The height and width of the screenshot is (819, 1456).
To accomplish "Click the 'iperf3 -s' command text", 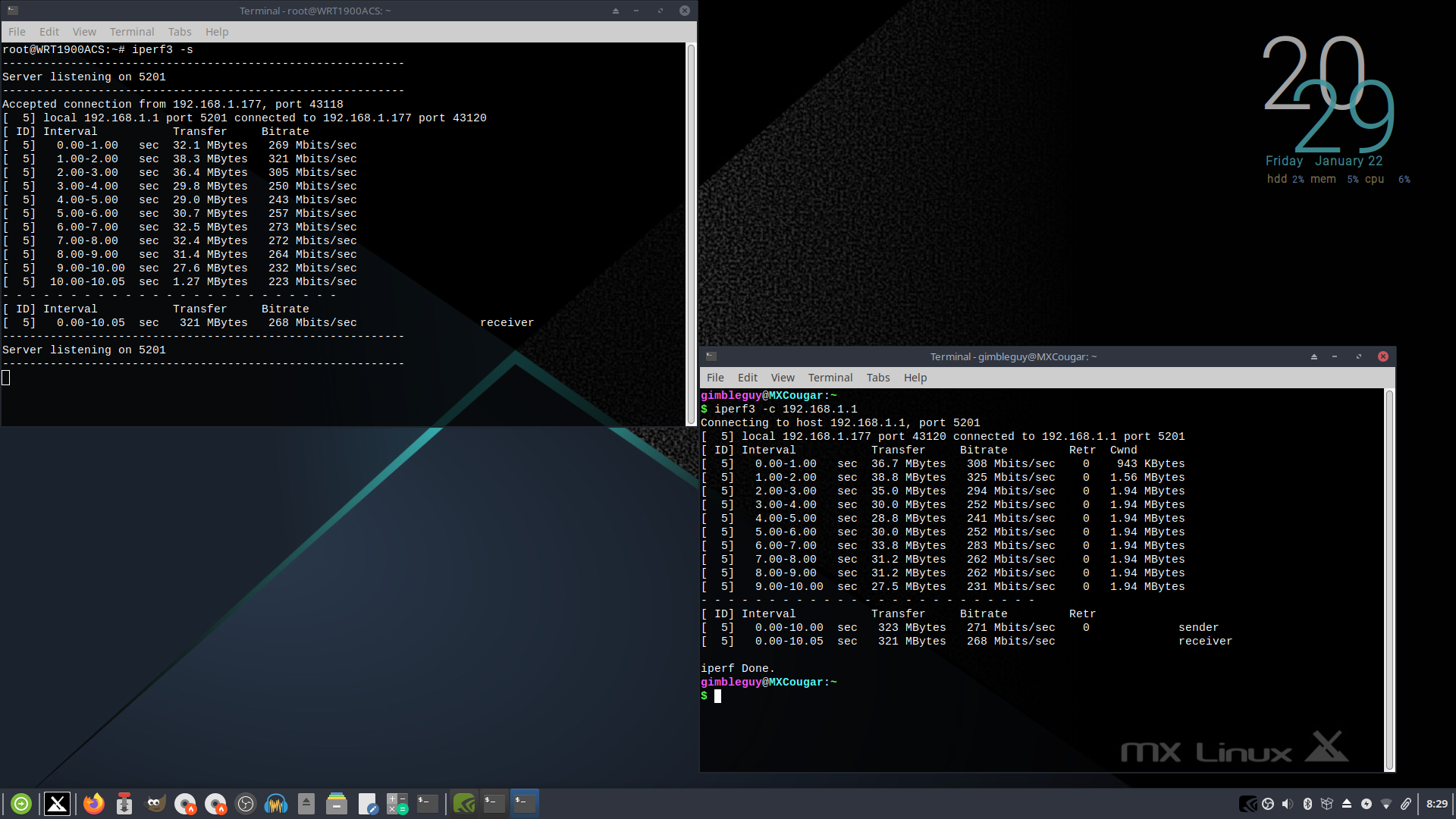I will tap(162, 50).
